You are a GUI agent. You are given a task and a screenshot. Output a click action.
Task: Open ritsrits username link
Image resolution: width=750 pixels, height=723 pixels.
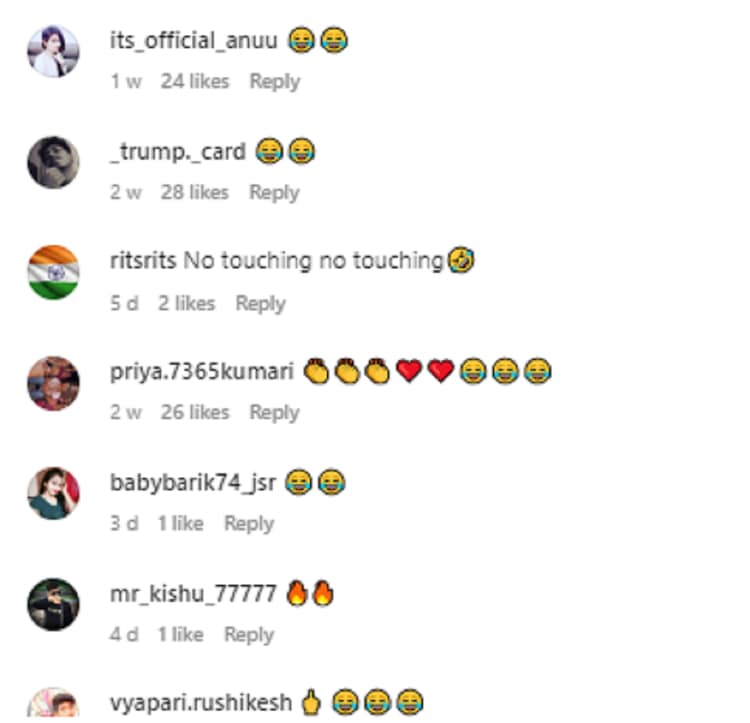[x=143, y=261]
